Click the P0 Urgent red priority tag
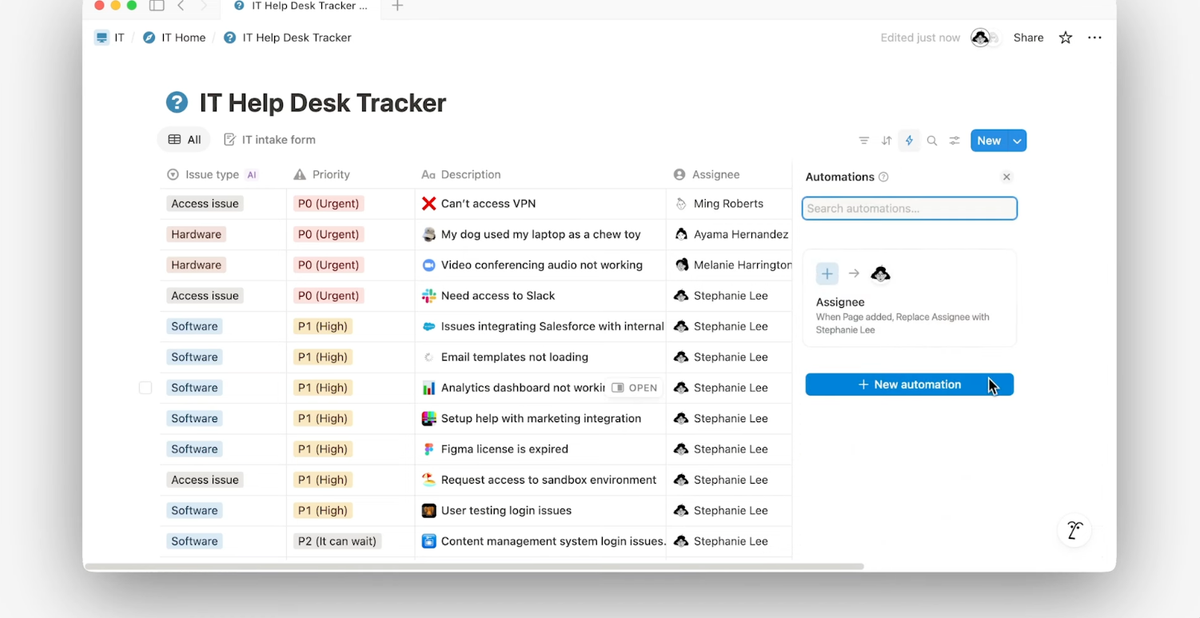 click(327, 203)
